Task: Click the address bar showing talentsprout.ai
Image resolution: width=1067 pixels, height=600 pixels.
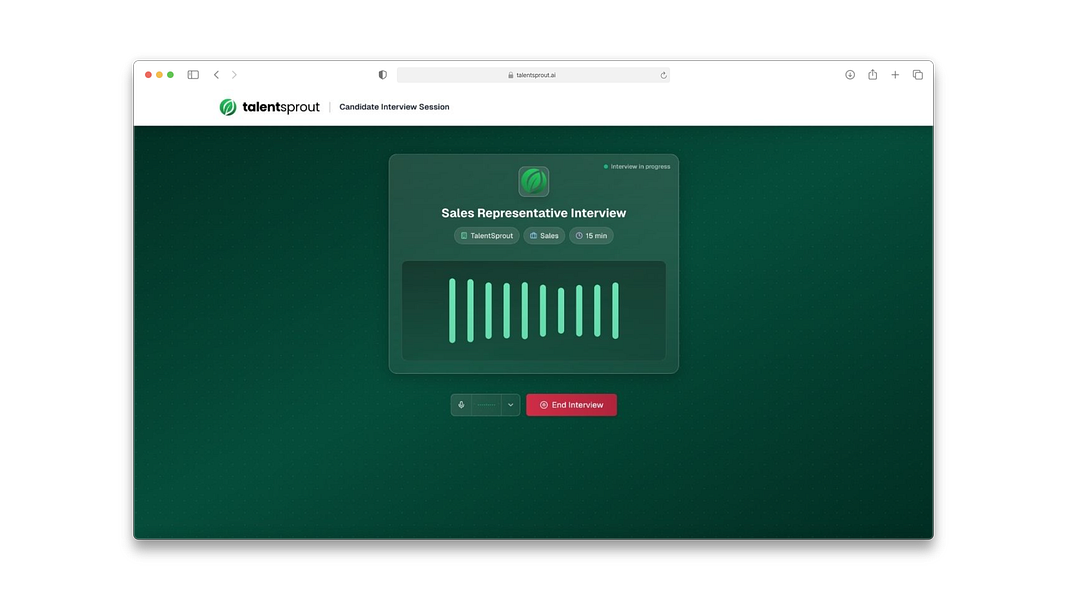Action: [x=533, y=74]
